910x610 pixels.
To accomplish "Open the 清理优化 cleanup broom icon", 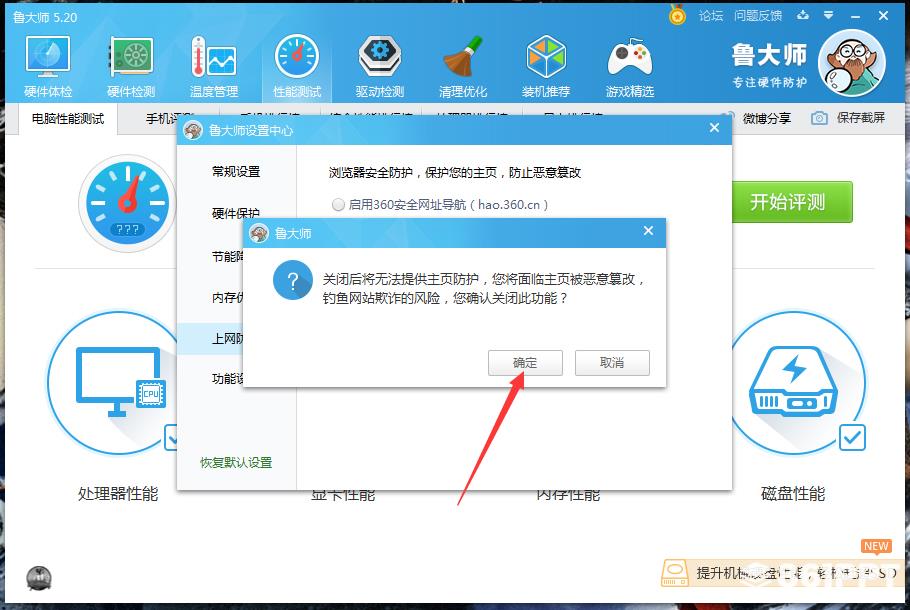I will click(x=463, y=66).
